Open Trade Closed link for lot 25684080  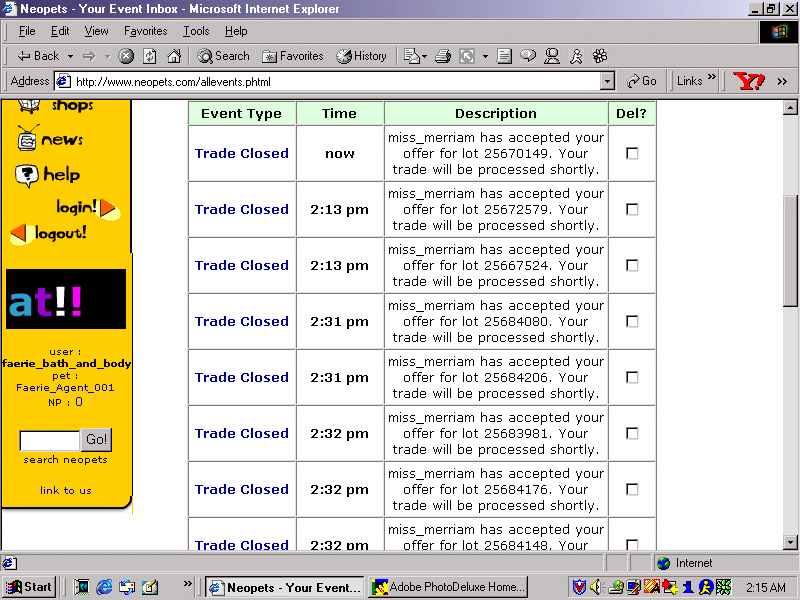click(242, 321)
